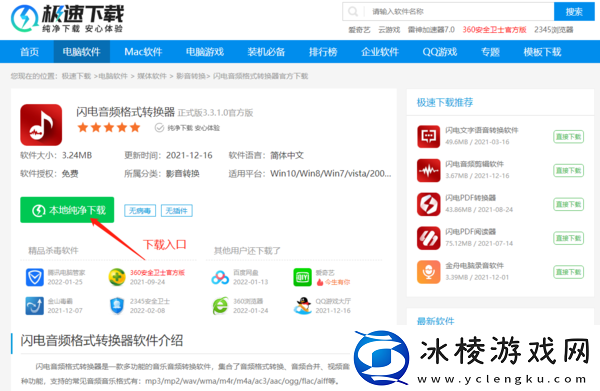The width and height of the screenshot is (600, 391).
Task: Click the red 360安全卫士官方版 list link
Action: pos(157,273)
